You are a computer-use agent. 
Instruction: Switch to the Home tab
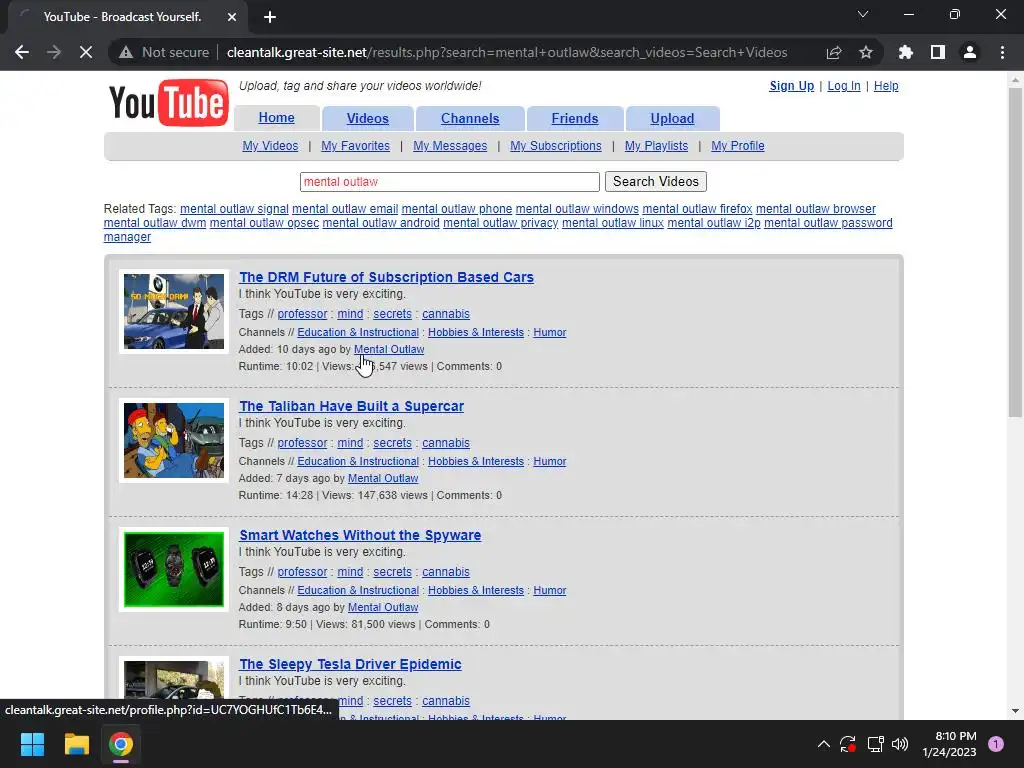click(276, 118)
